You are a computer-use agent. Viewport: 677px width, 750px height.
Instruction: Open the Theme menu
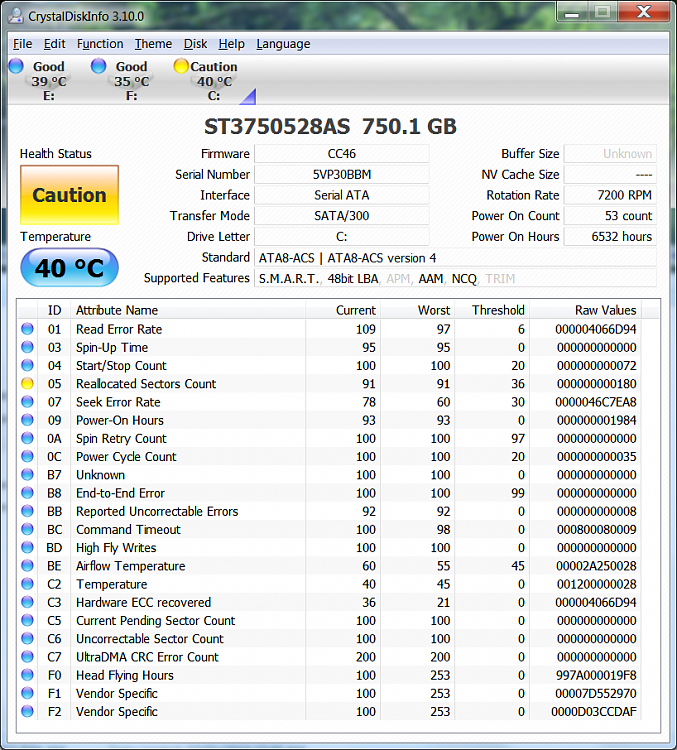[153, 44]
